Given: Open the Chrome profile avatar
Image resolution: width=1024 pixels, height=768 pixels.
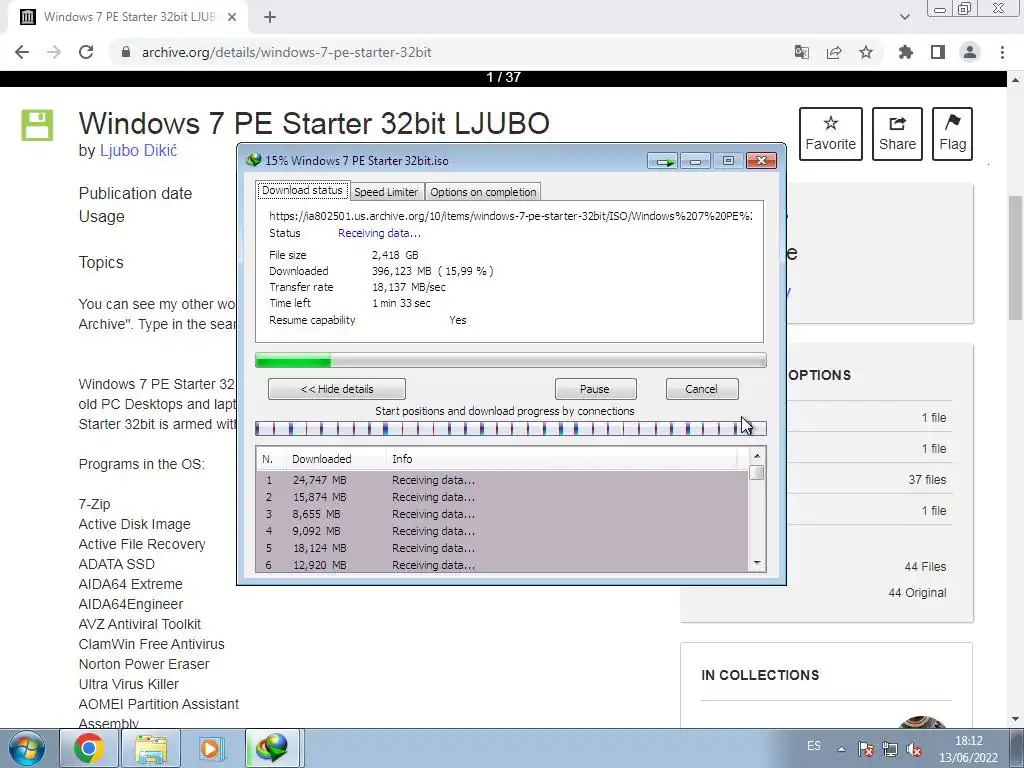Looking at the screenshot, I should point(970,52).
